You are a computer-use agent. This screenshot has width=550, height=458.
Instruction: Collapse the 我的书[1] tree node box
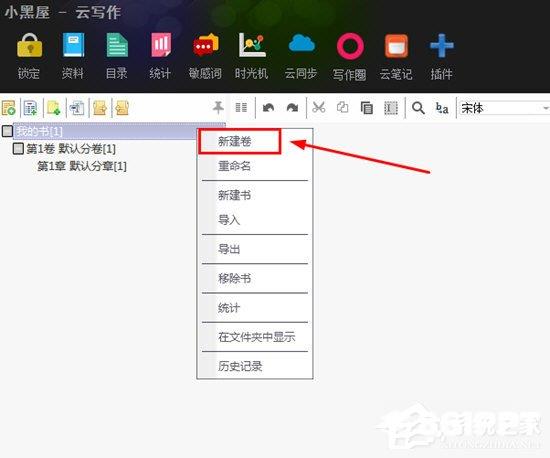click(x=7, y=131)
